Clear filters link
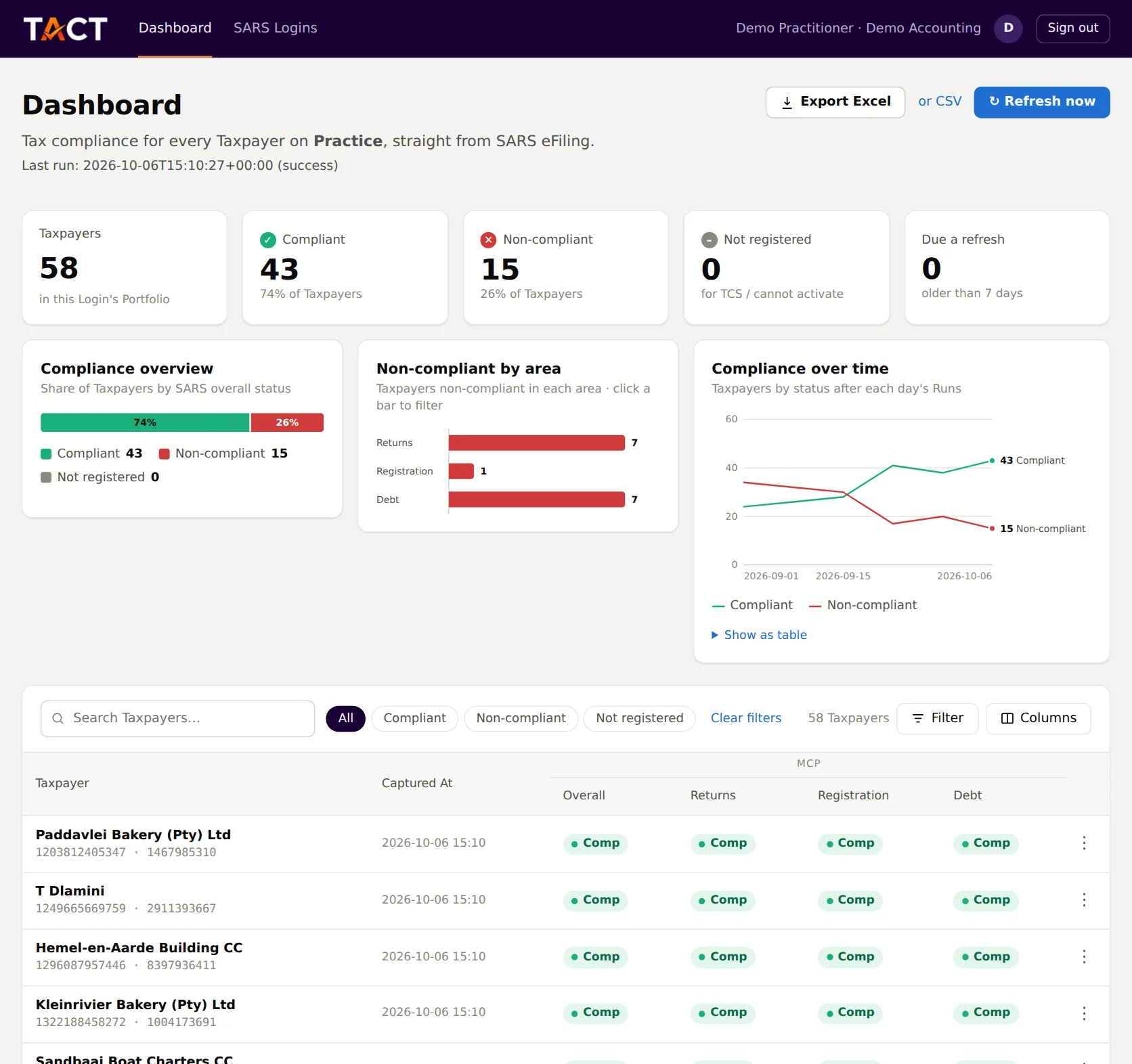The image size is (1132, 1064). pos(746,718)
